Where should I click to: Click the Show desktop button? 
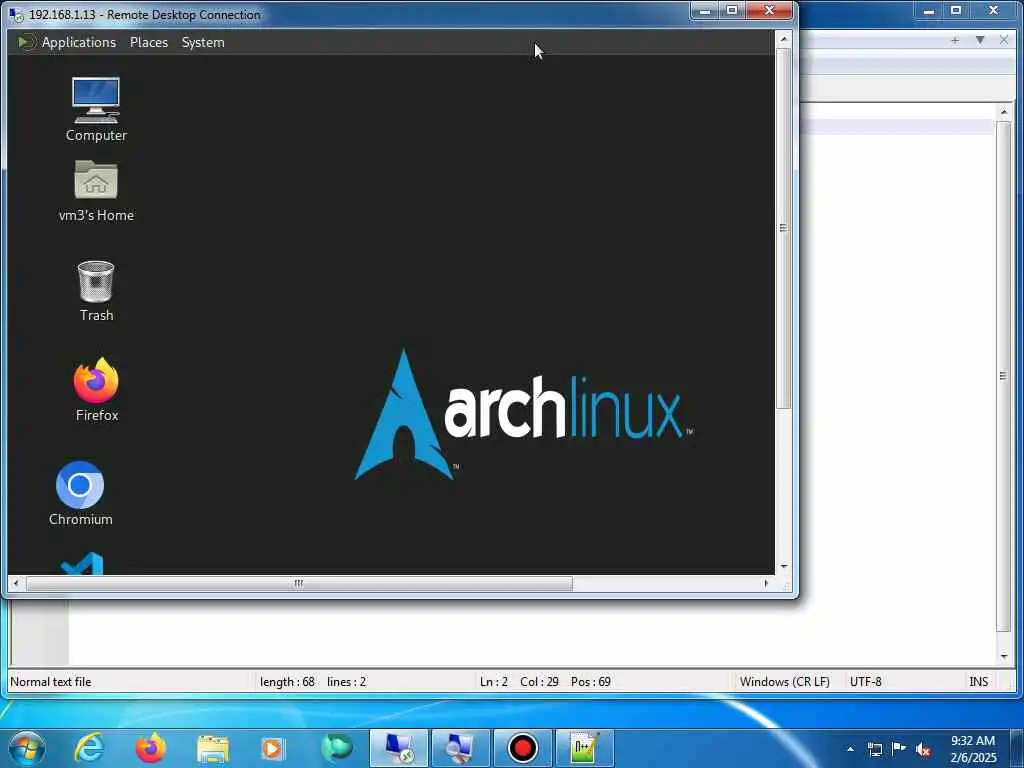pos(1016,748)
